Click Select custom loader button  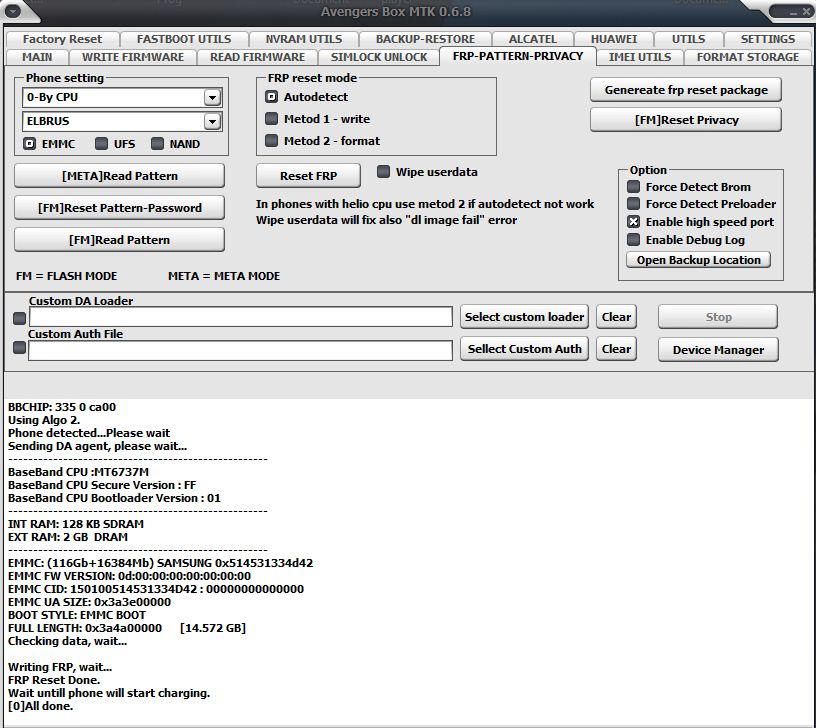click(524, 317)
